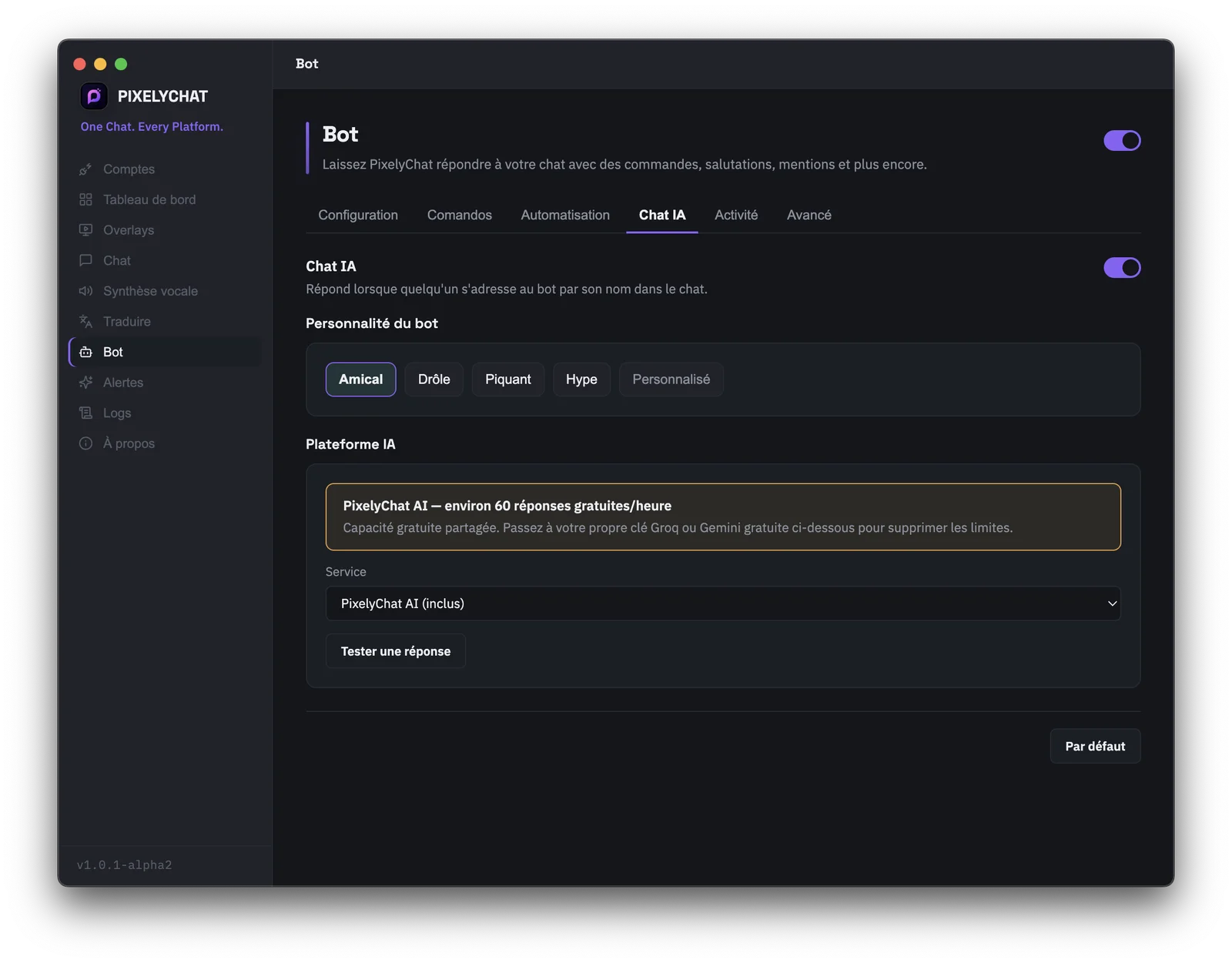Click the Overlays monitor icon
This screenshot has height=963, width=1232.
tap(85, 230)
